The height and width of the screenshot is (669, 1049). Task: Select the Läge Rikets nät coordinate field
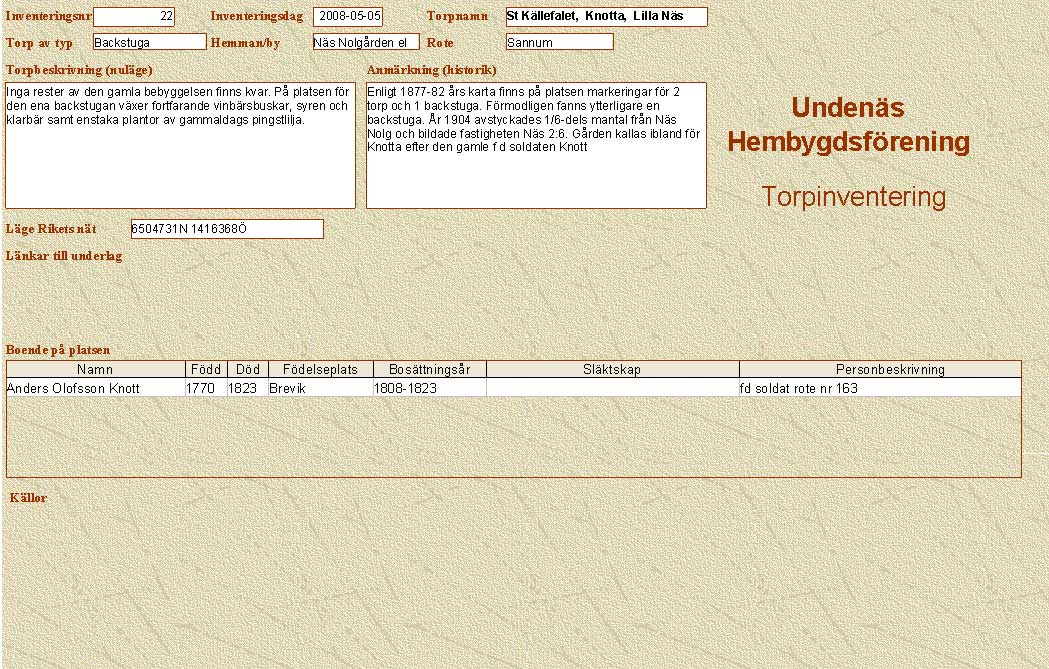(227, 229)
